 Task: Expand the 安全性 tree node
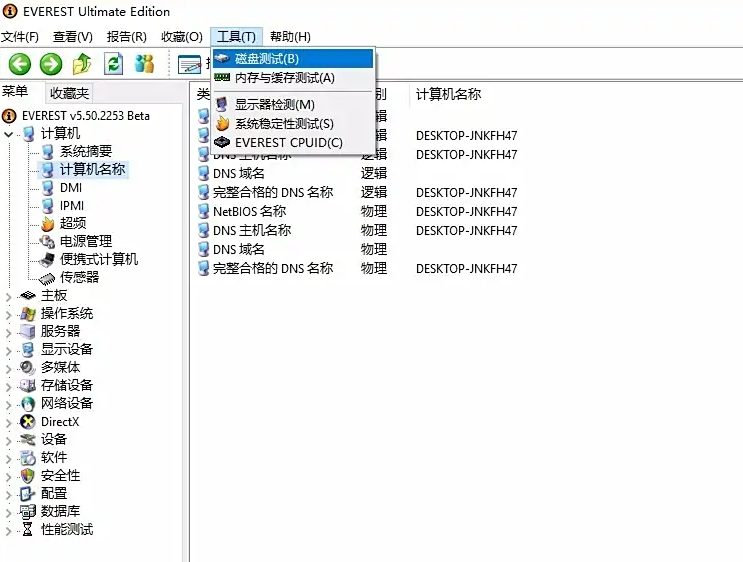(x=8, y=477)
